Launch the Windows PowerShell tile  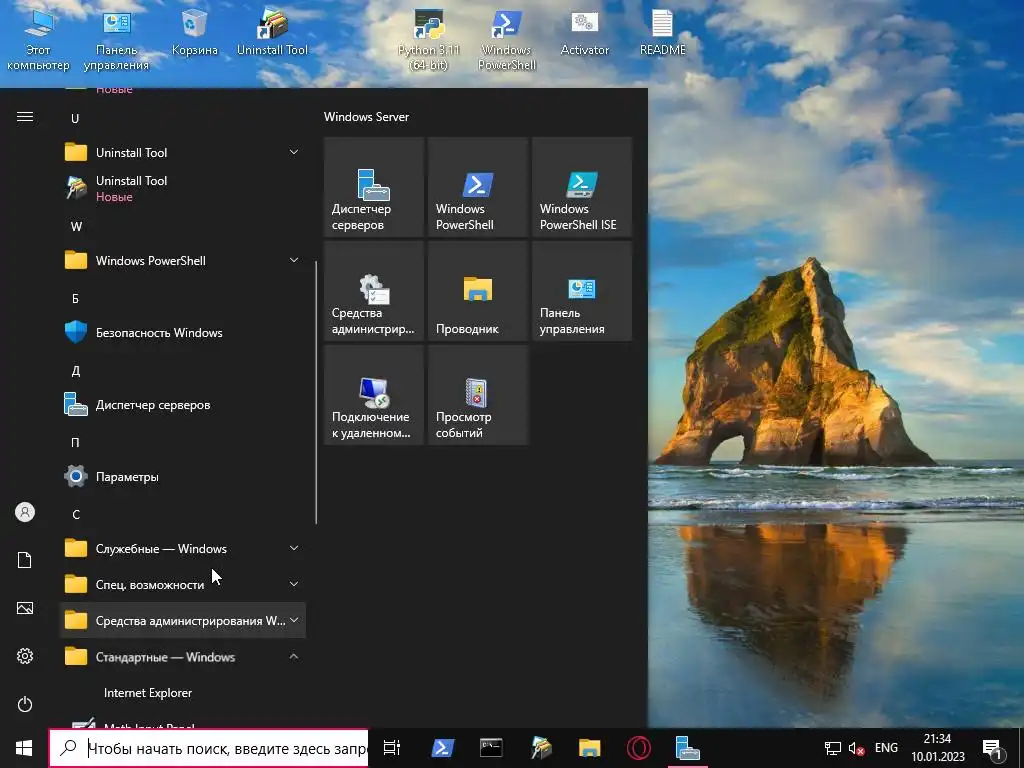477,187
